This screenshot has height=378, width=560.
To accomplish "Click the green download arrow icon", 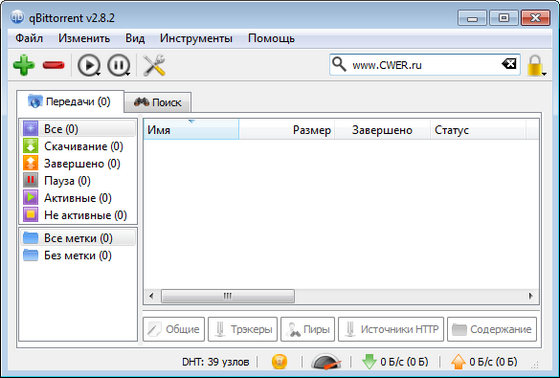I will click(x=369, y=362).
